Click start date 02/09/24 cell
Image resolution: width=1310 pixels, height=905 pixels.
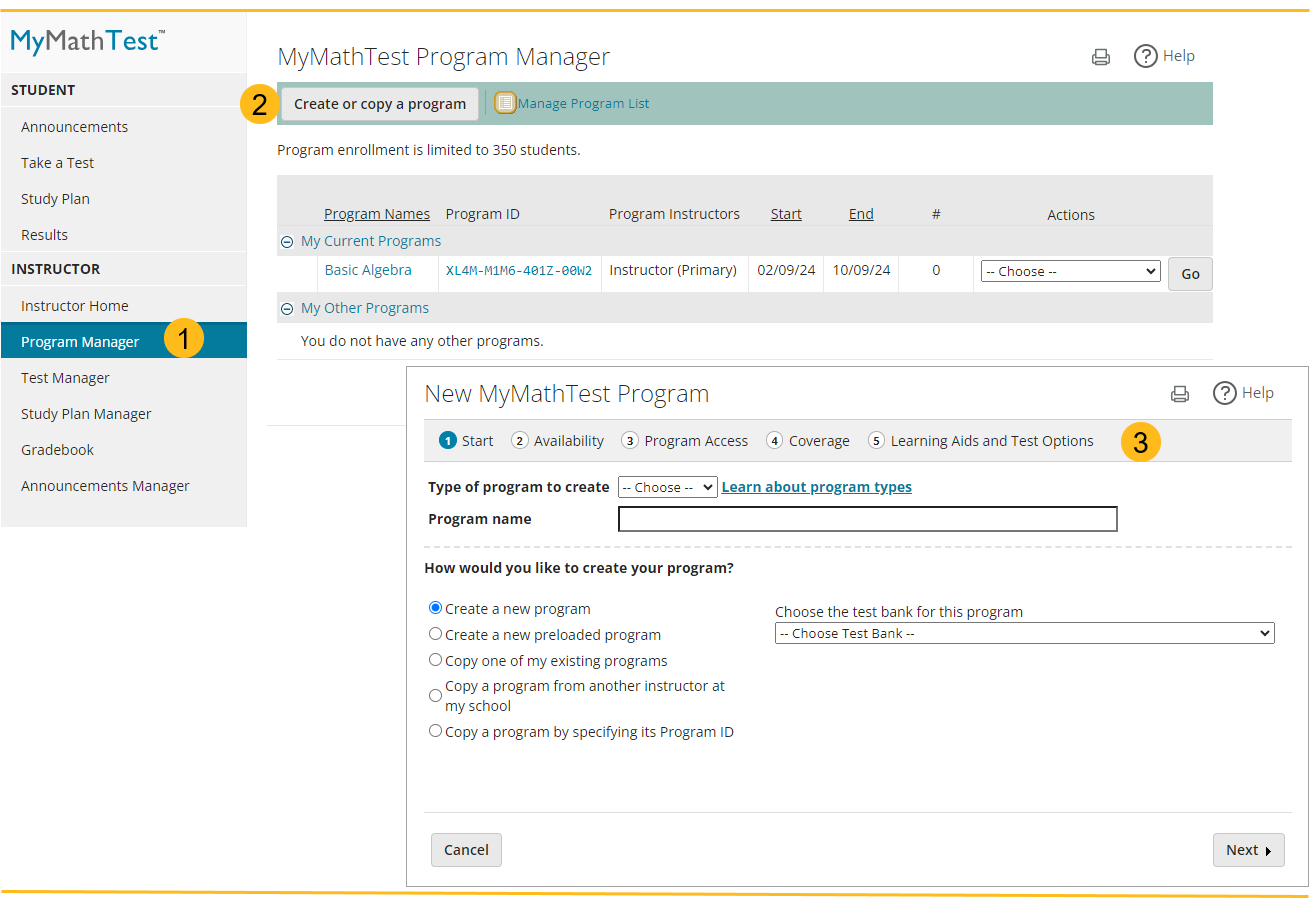[x=786, y=270]
